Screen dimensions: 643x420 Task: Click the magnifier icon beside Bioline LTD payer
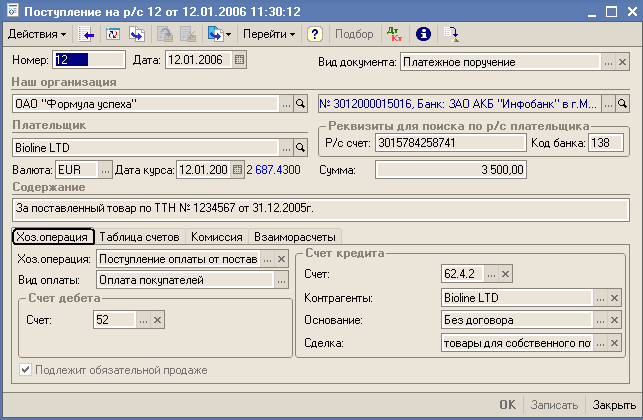(299, 146)
